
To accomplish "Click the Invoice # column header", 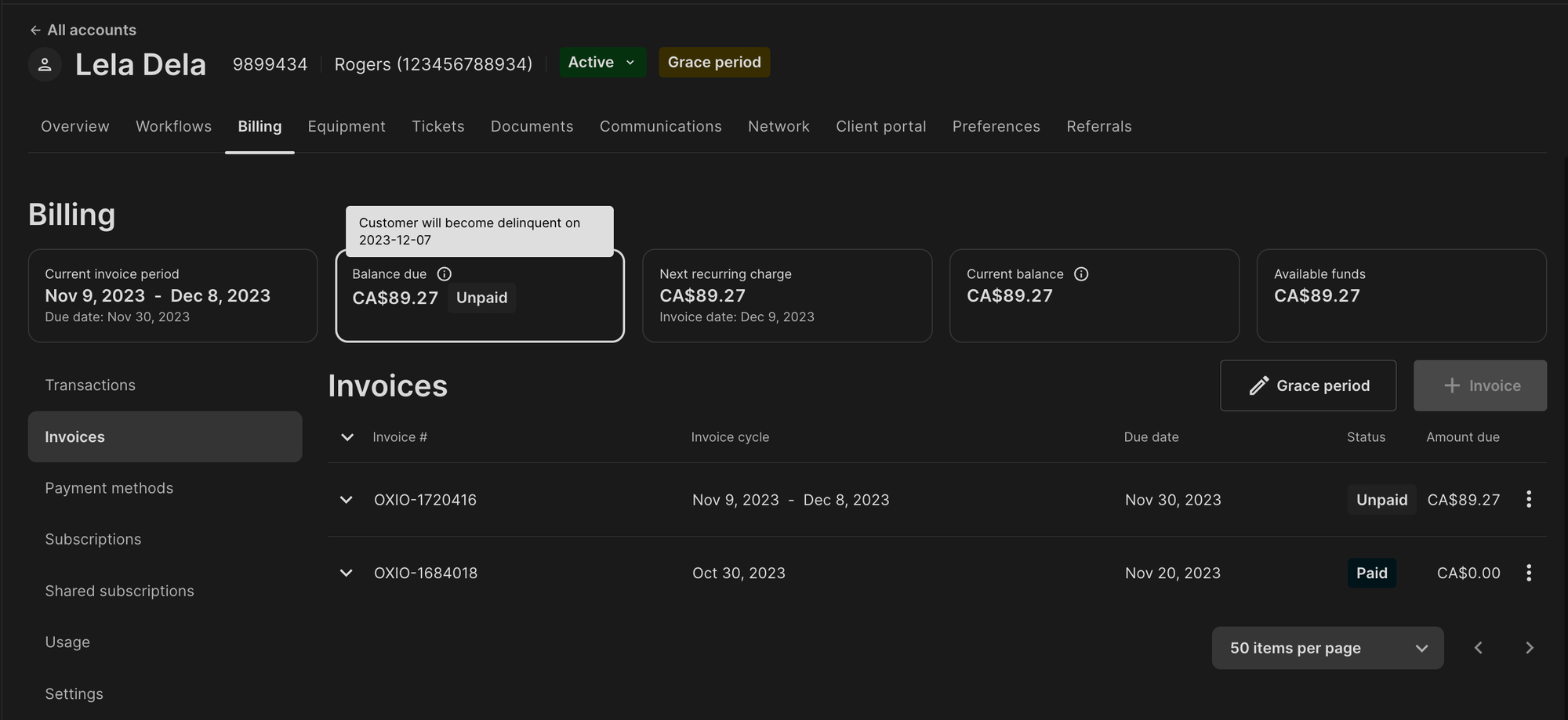I will tap(400, 437).
